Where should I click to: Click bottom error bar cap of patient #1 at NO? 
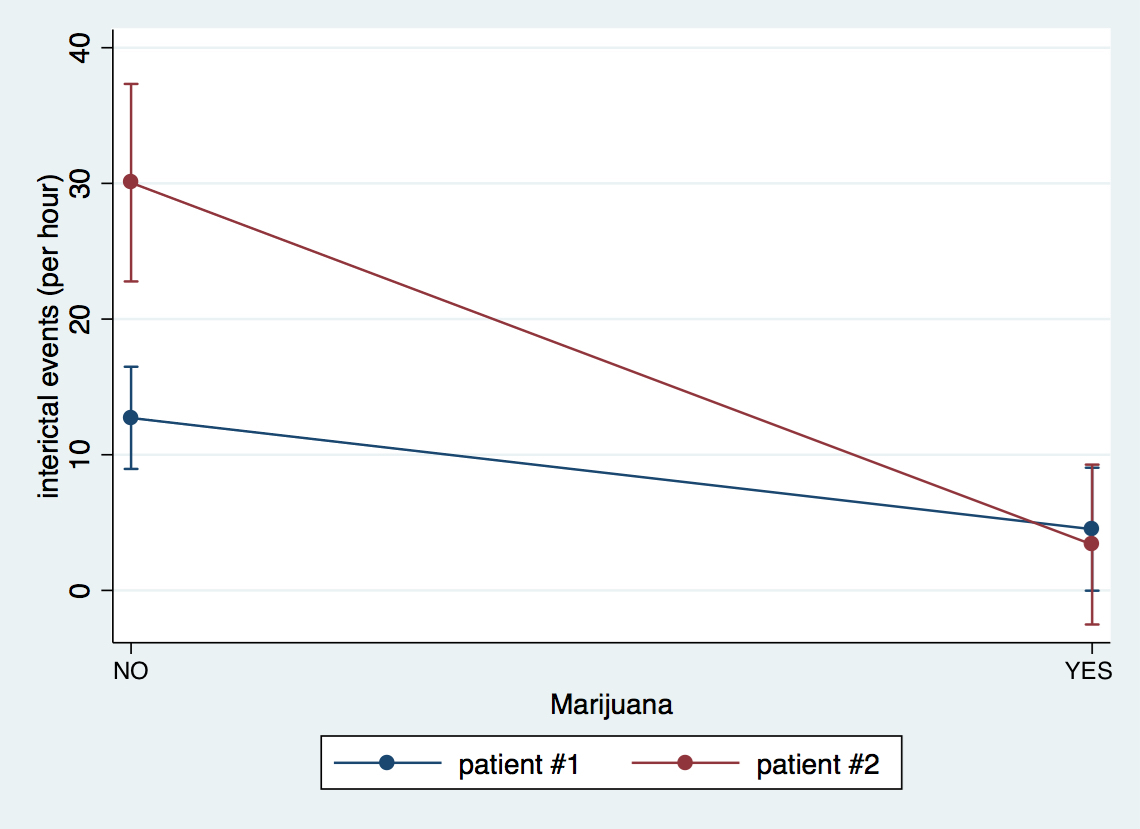point(130,469)
